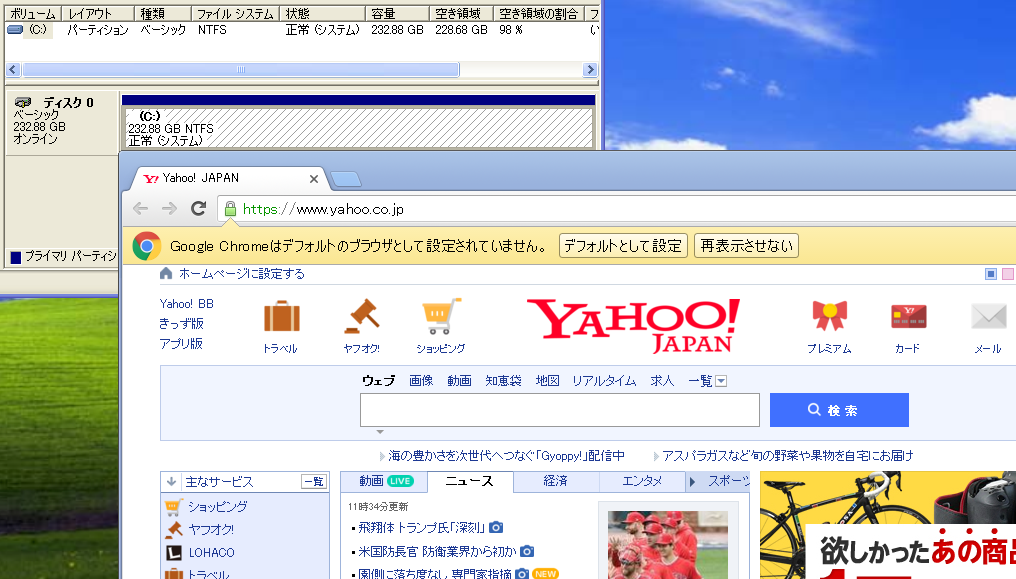Open the プレミアム ribbon icon
The height and width of the screenshot is (579, 1016).
click(829, 316)
